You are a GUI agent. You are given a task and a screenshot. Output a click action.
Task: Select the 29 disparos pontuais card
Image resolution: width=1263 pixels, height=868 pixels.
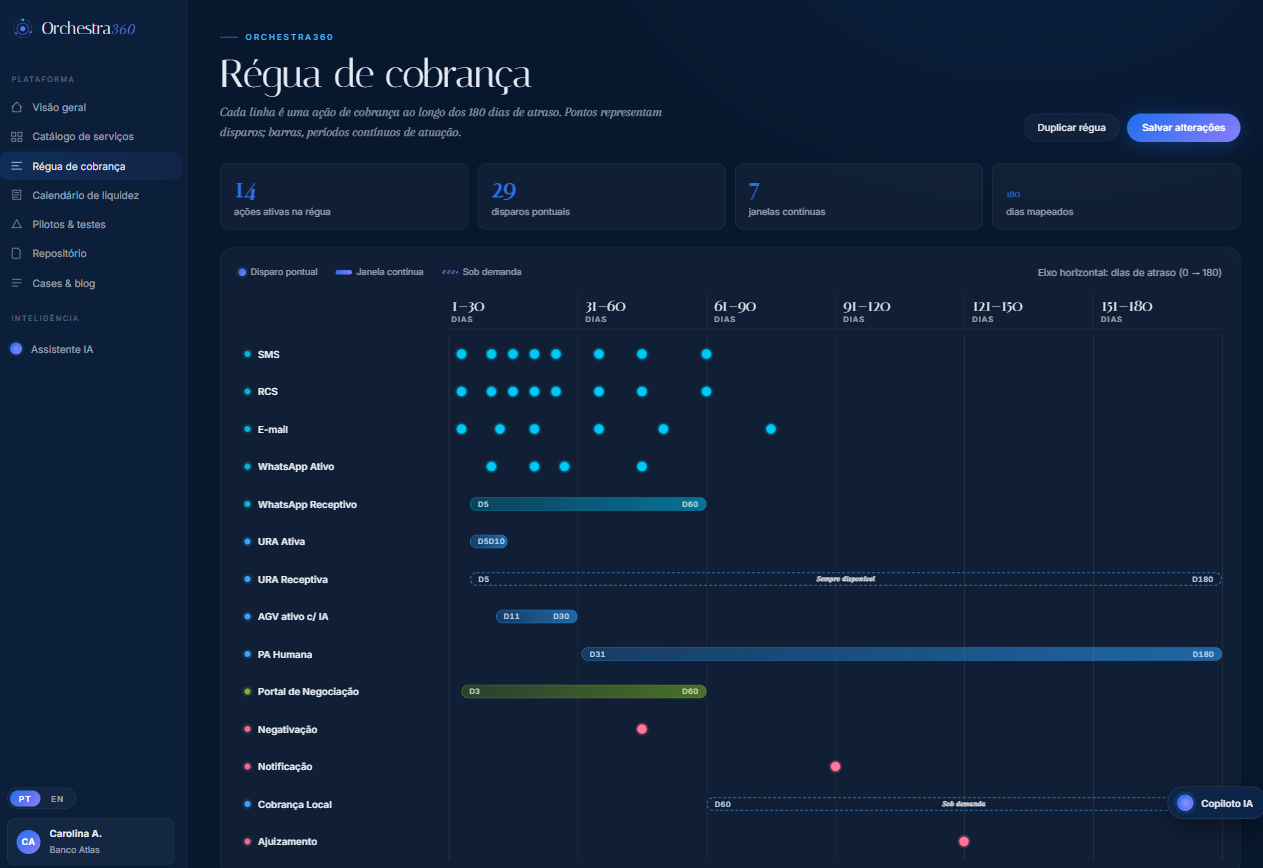601,197
